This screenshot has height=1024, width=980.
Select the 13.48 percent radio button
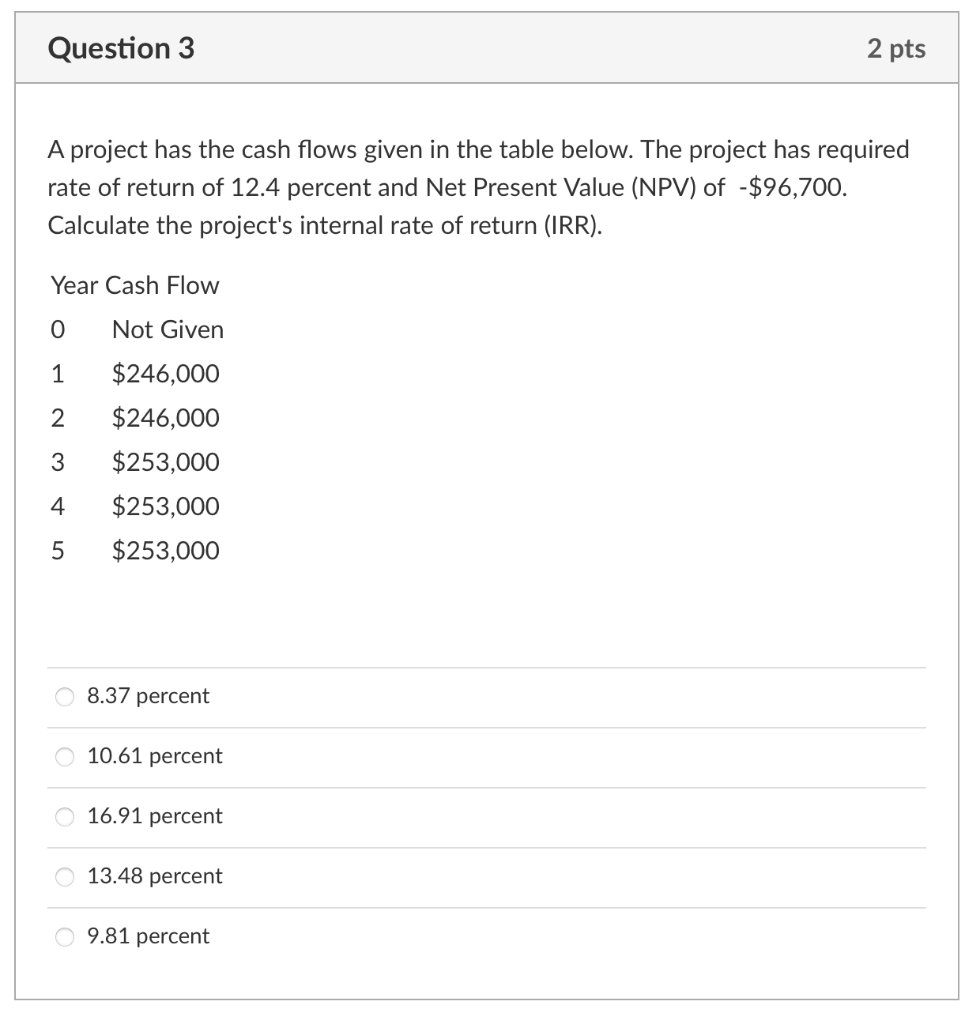point(64,876)
